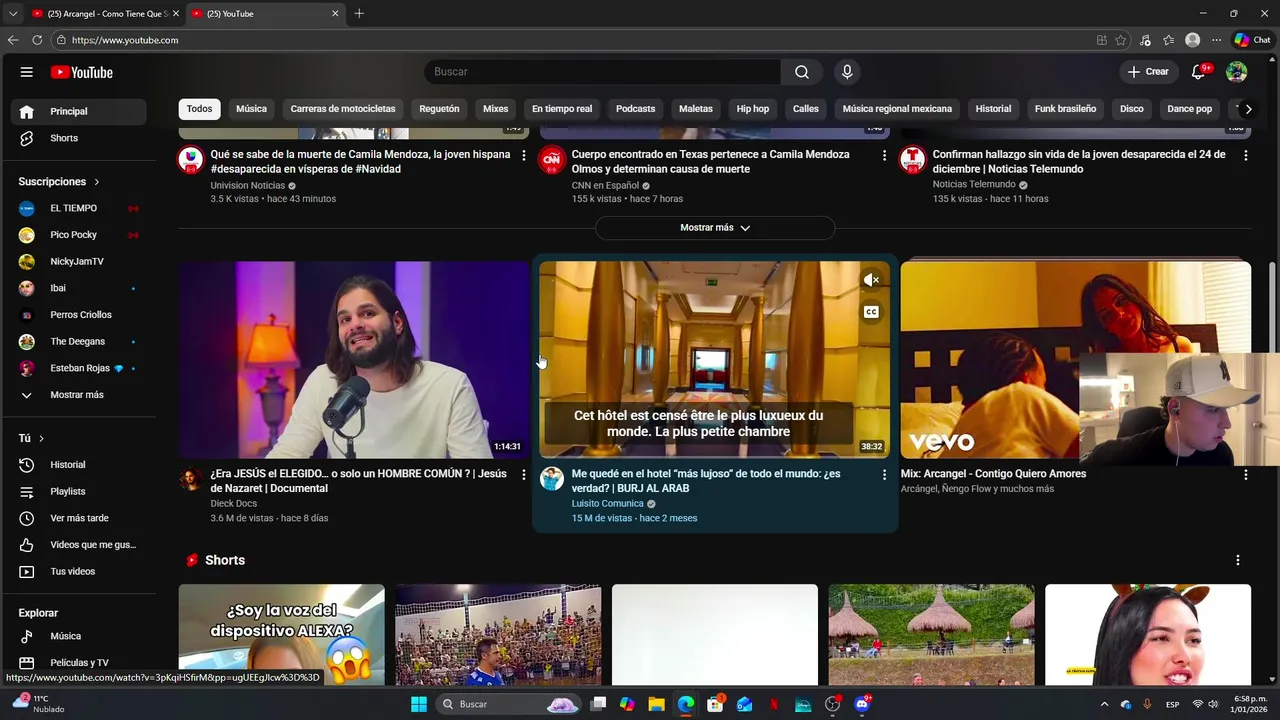Open the Copilot Chat button

pyautogui.click(x=1252, y=40)
